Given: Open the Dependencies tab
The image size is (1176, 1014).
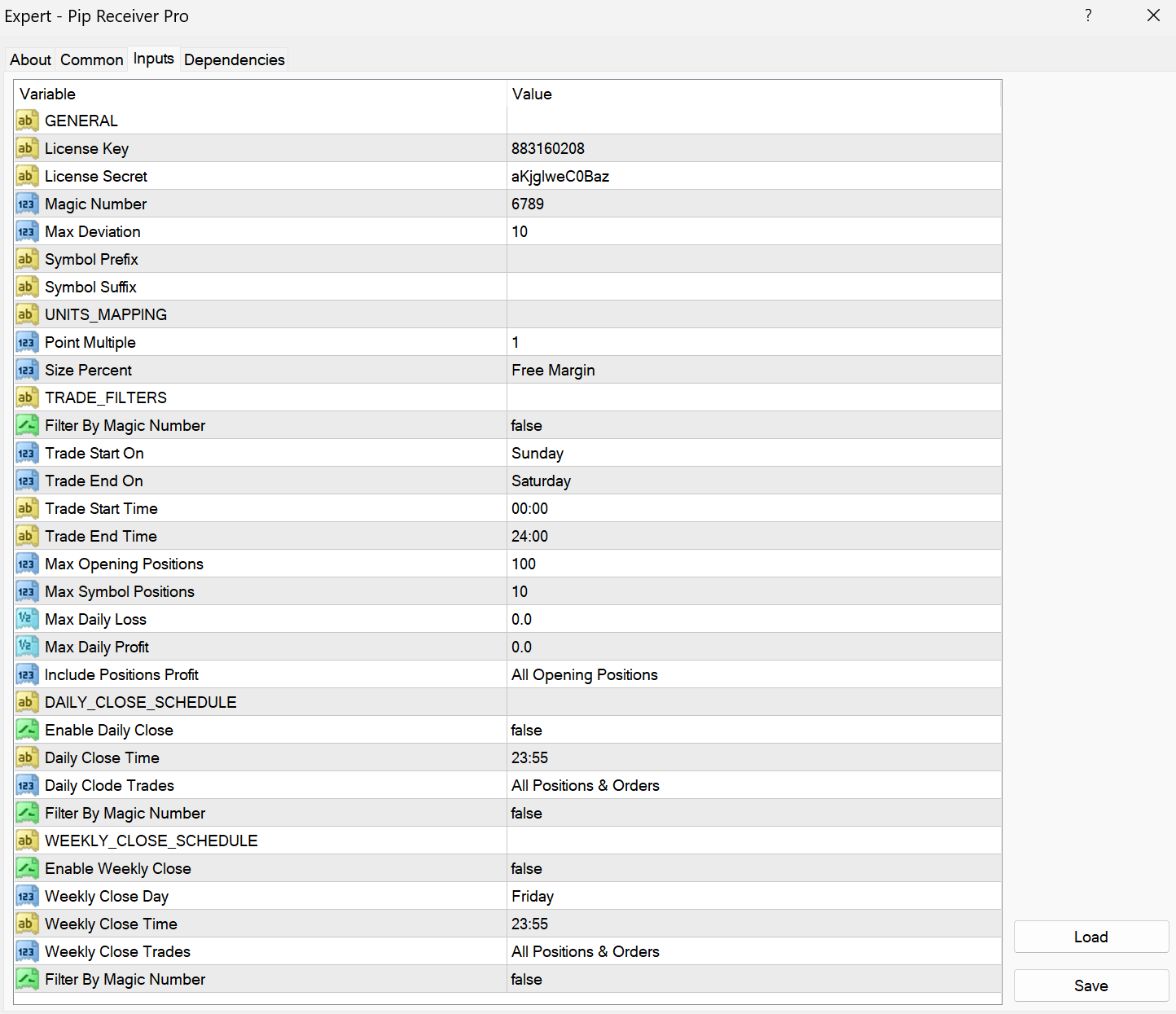Looking at the screenshot, I should pos(234,59).
